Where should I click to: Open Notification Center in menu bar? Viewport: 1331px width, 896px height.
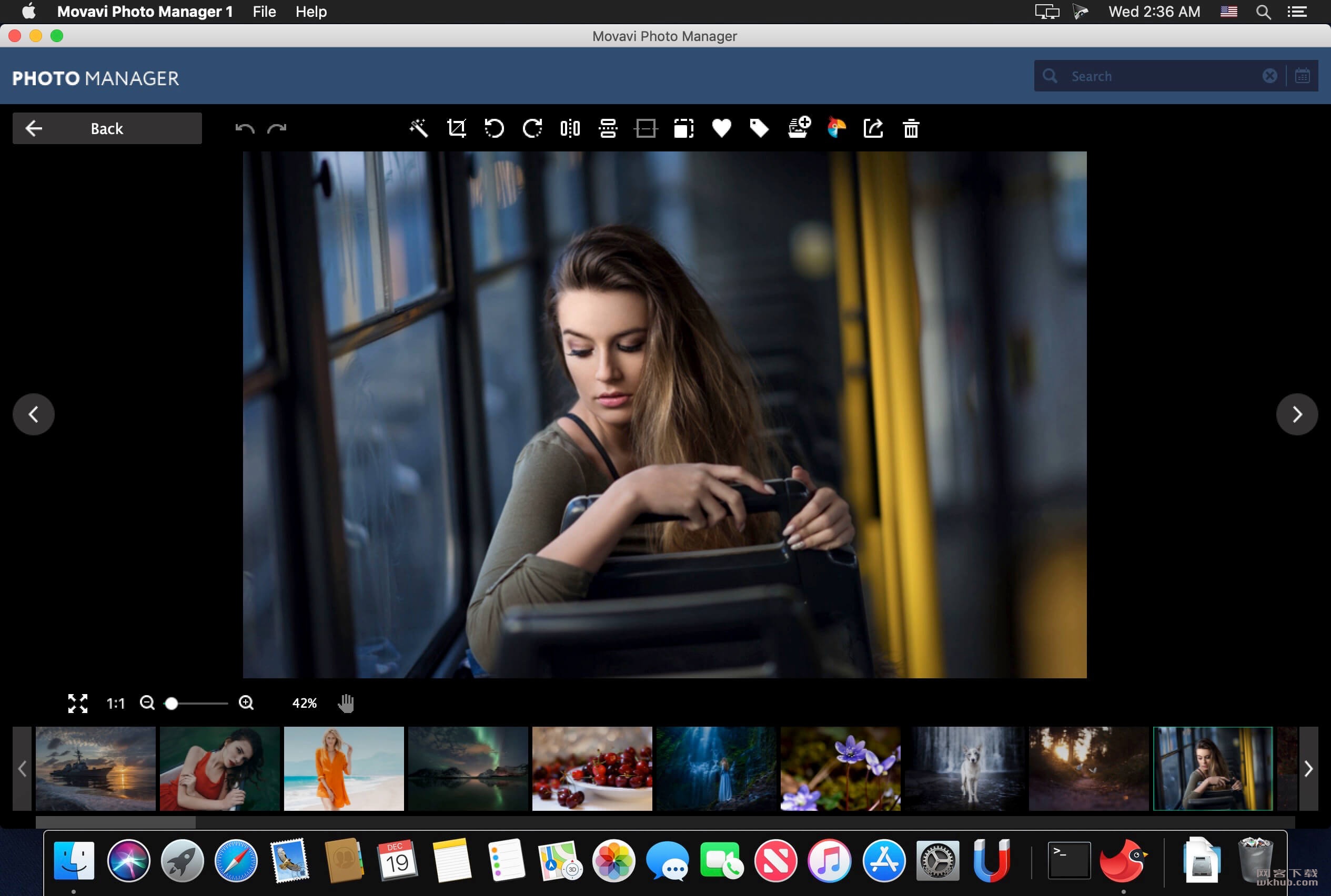point(1297,12)
